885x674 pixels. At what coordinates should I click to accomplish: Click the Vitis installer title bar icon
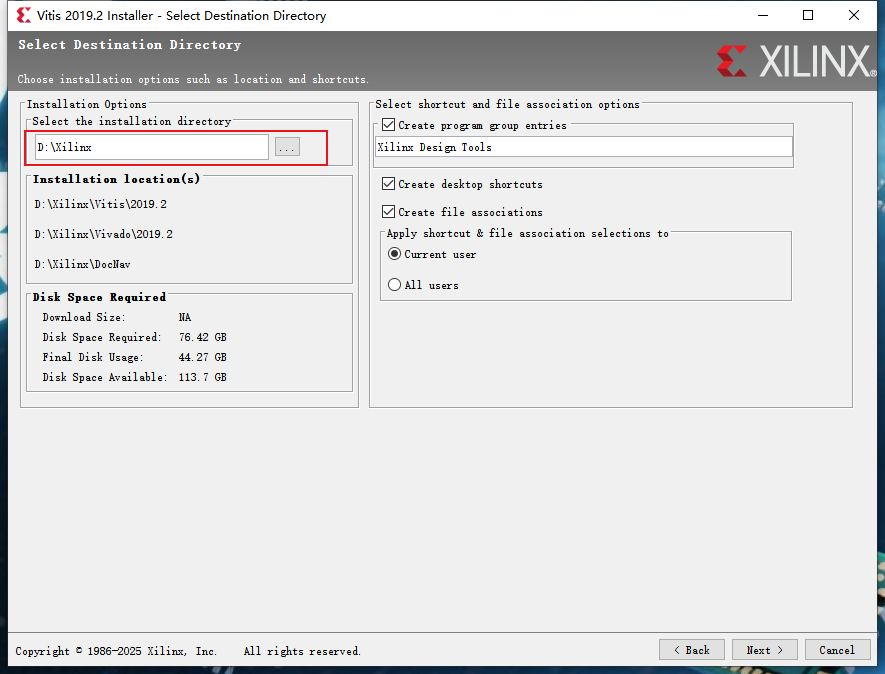(24, 15)
